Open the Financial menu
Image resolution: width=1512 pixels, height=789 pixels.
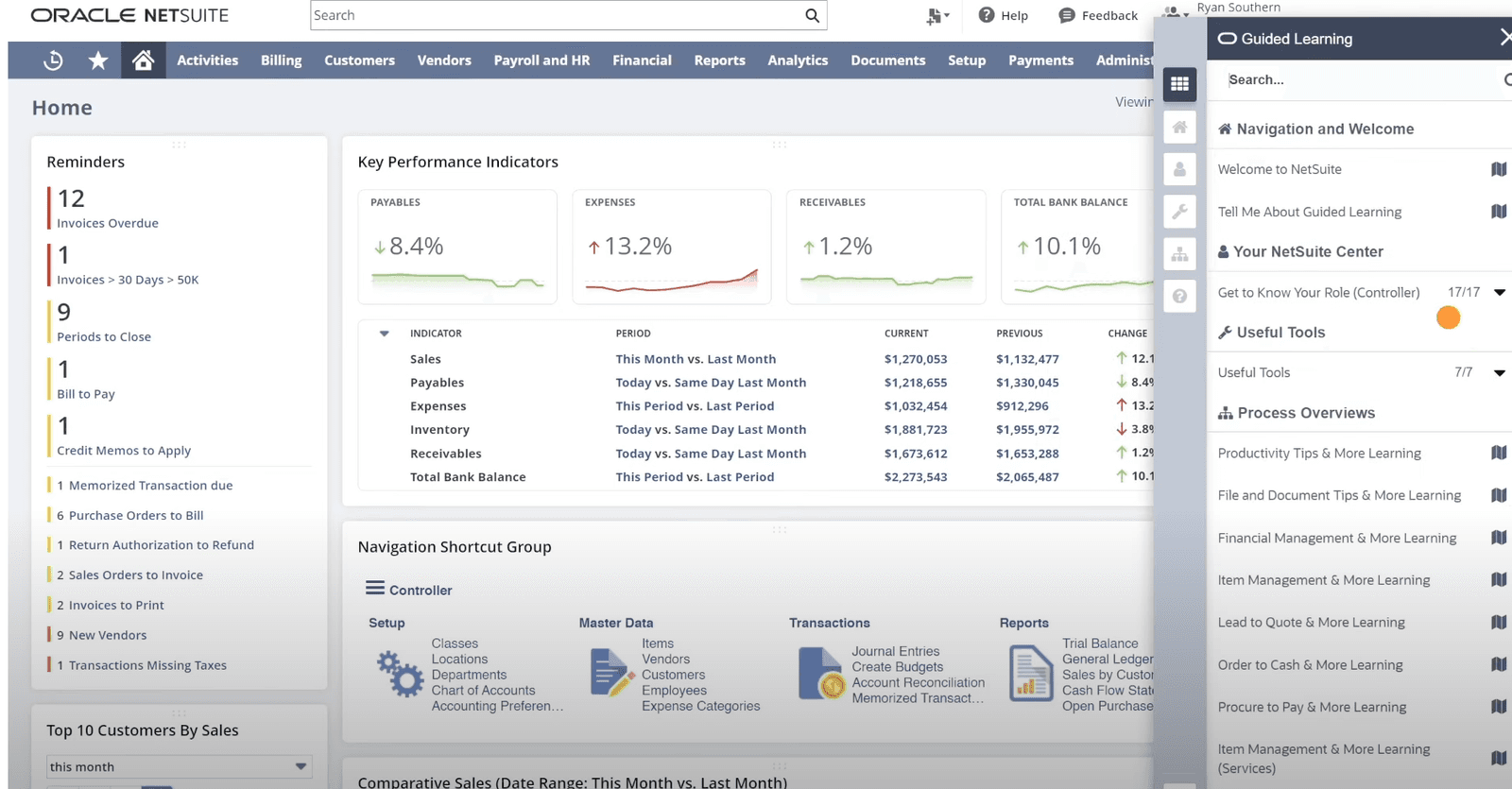tap(642, 60)
